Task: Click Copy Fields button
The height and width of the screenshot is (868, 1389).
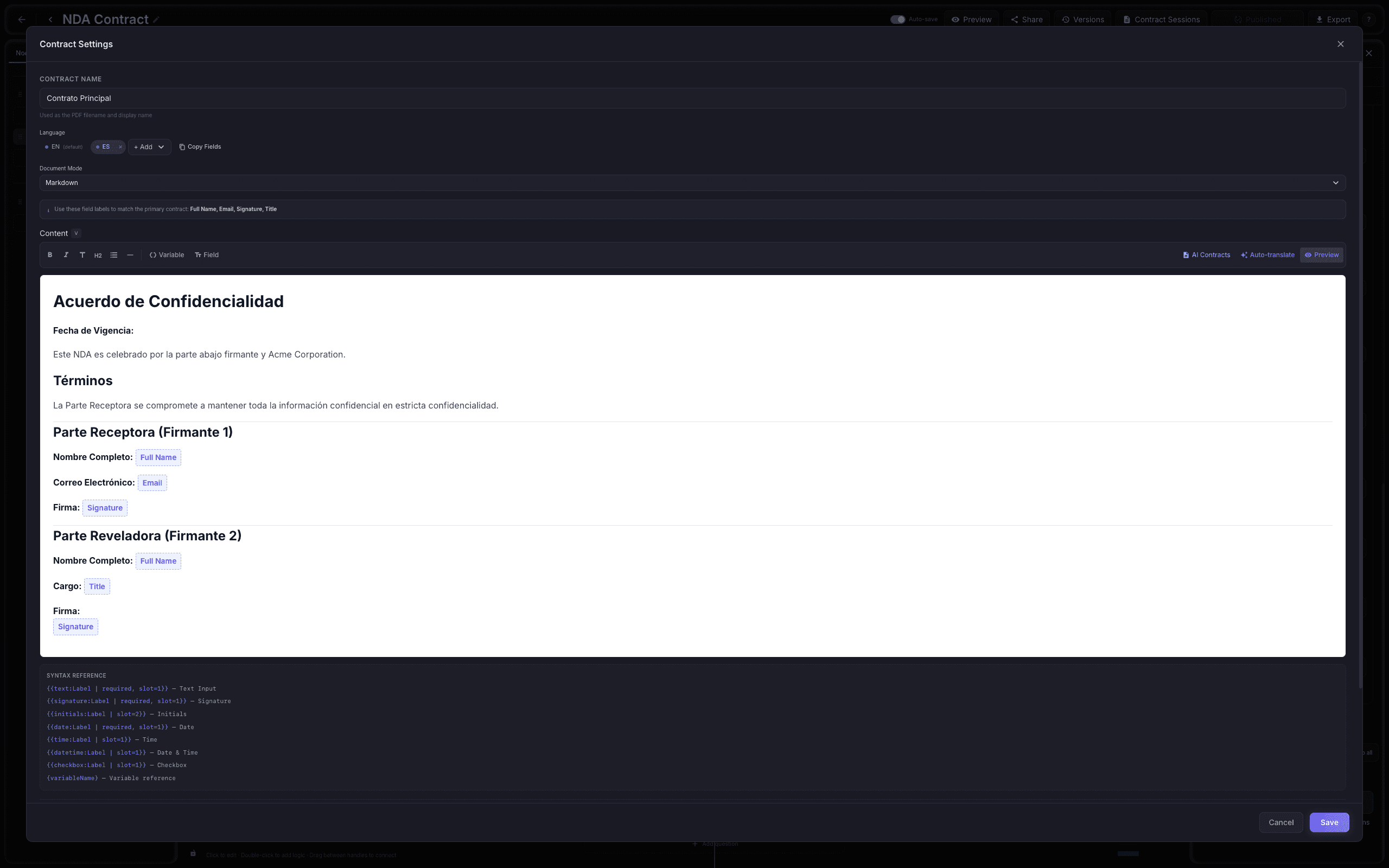Action: click(200, 147)
